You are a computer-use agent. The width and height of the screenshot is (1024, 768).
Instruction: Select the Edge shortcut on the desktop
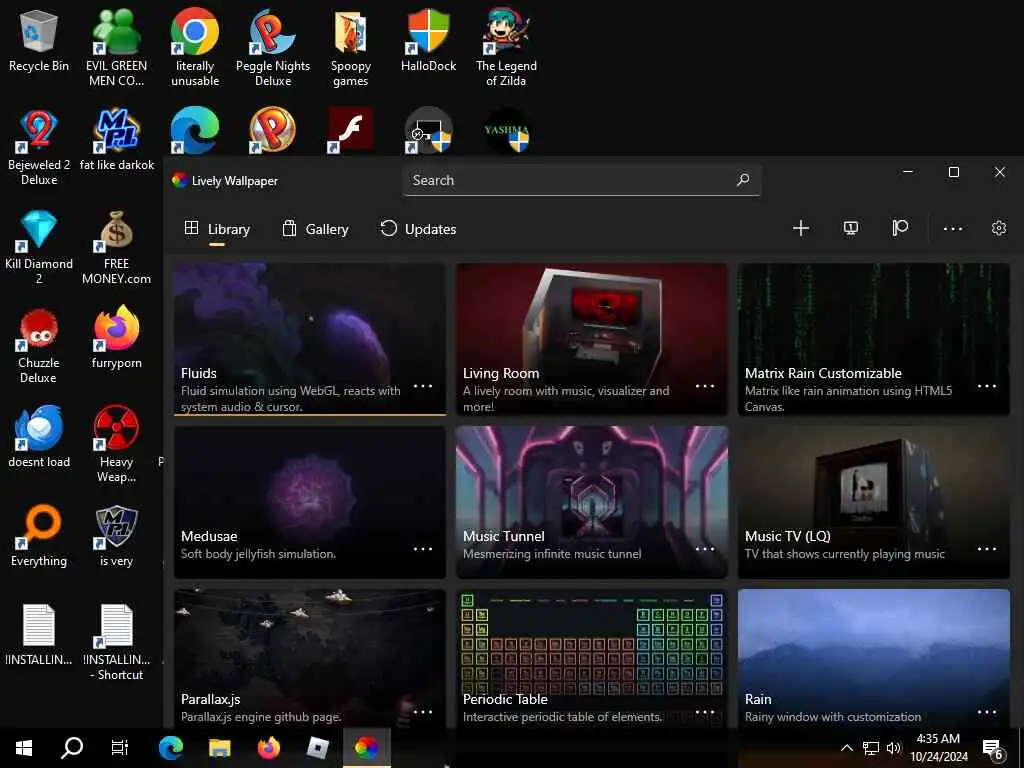[195, 131]
